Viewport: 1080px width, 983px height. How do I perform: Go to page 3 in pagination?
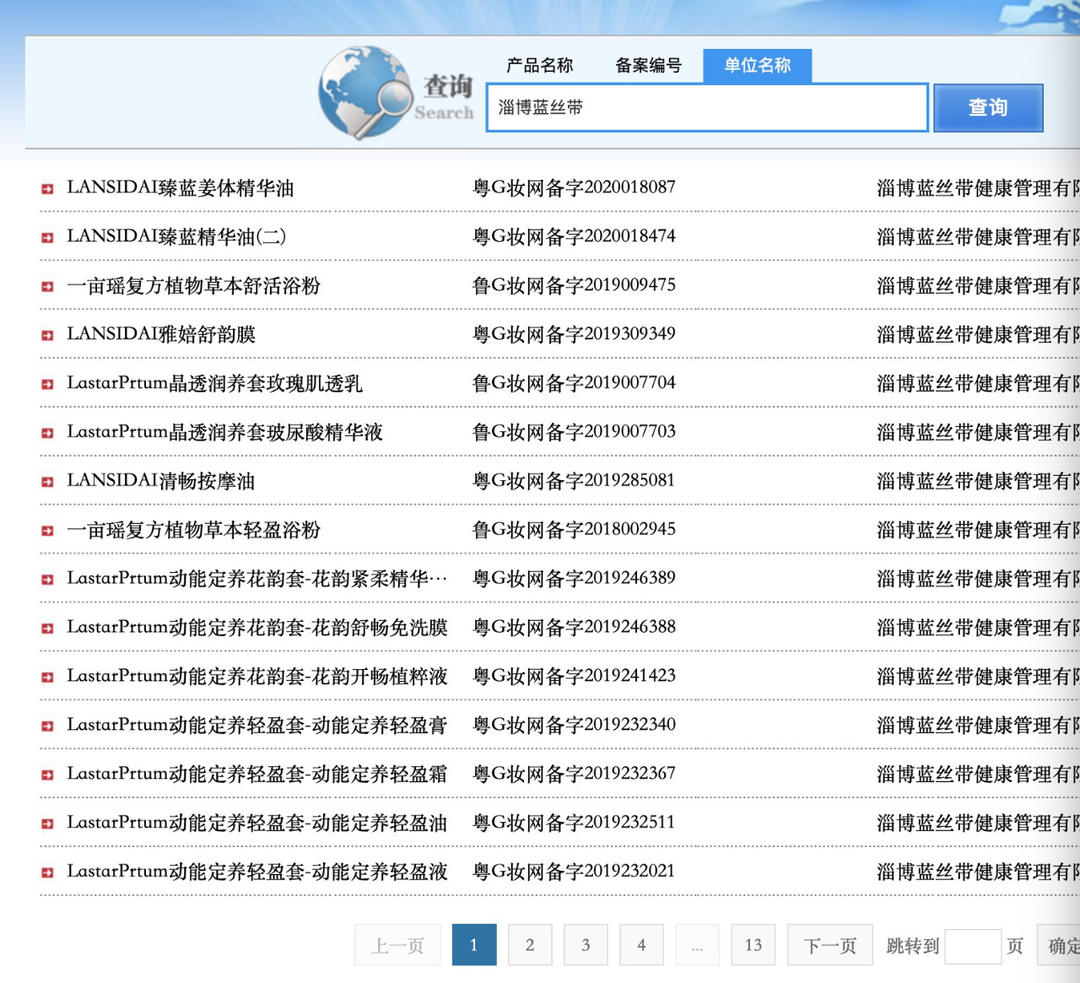click(x=585, y=945)
